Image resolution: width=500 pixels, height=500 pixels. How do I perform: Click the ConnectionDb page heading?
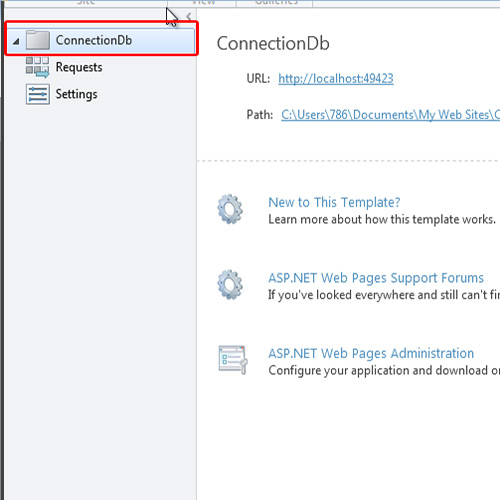click(273, 43)
